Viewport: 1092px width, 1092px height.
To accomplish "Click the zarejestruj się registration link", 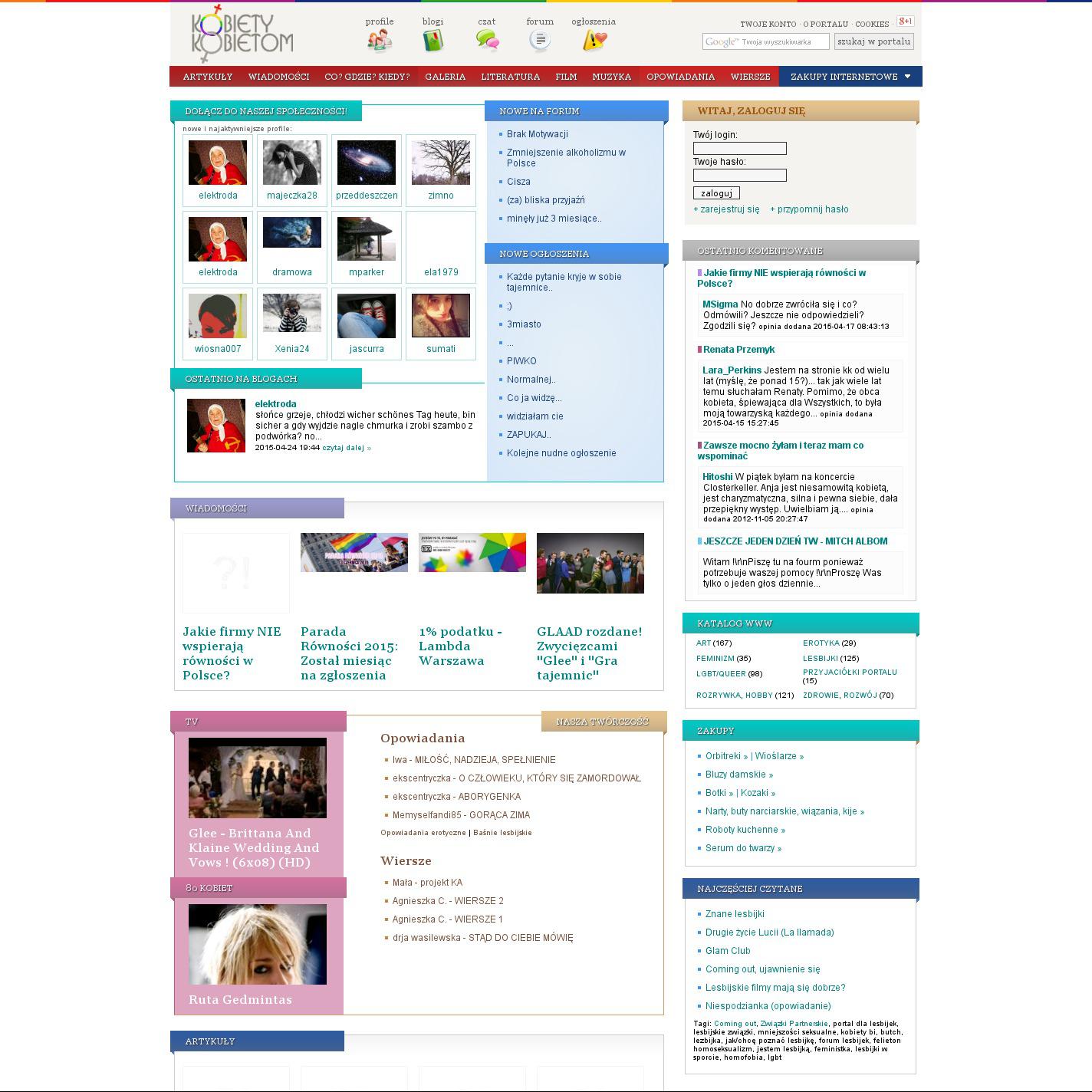I will click(x=726, y=209).
